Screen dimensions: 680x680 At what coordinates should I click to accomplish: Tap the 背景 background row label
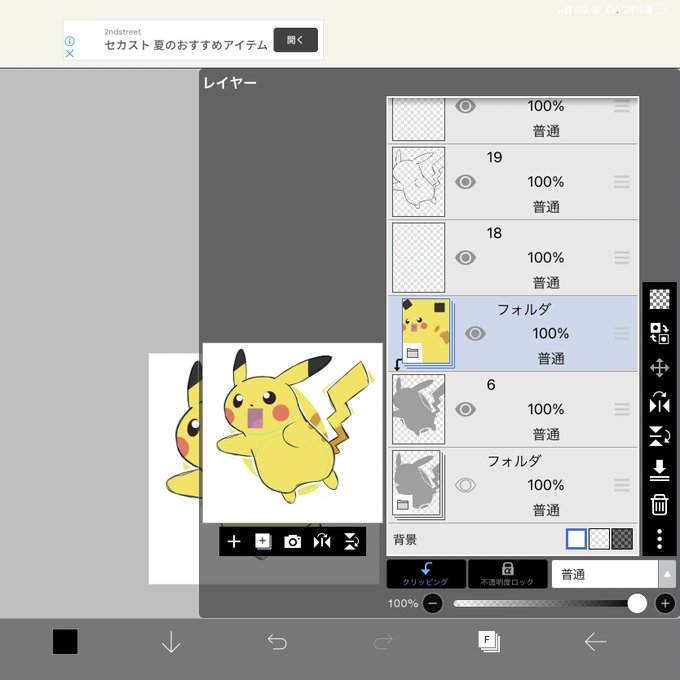tap(405, 539)
